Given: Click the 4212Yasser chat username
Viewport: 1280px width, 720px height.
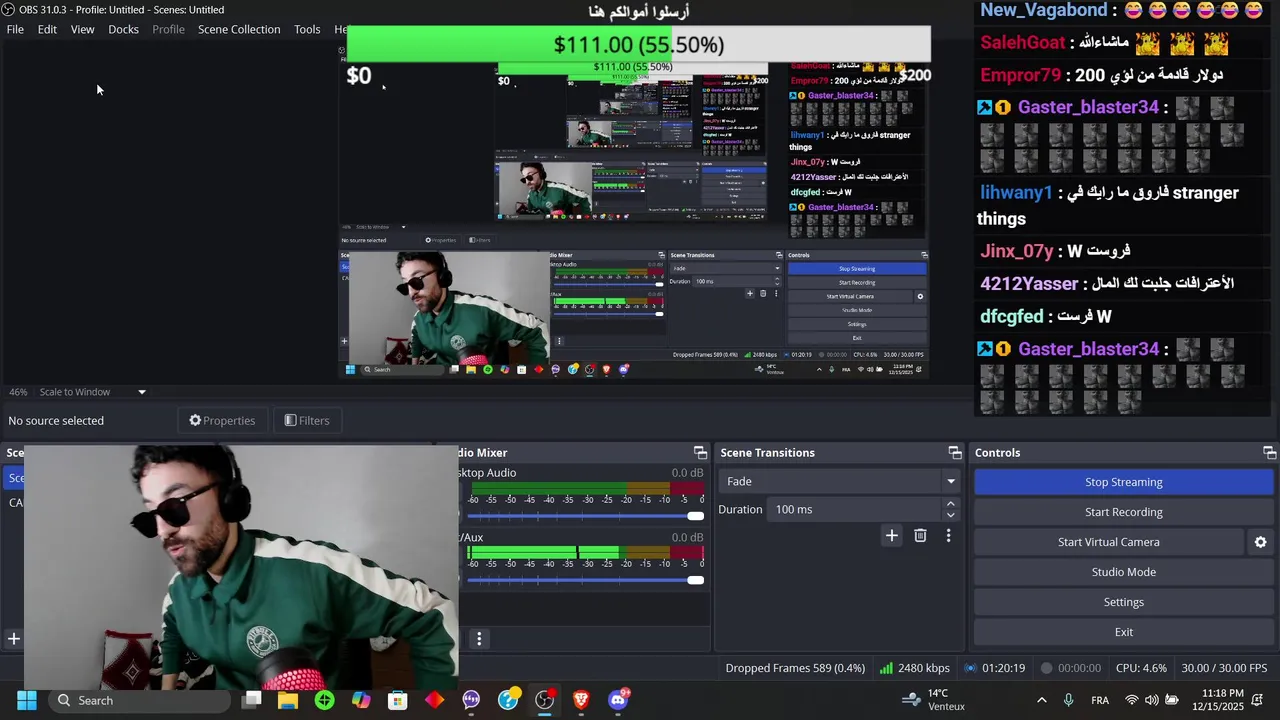Looking at the screenshot, I should tap(1029, 284).
